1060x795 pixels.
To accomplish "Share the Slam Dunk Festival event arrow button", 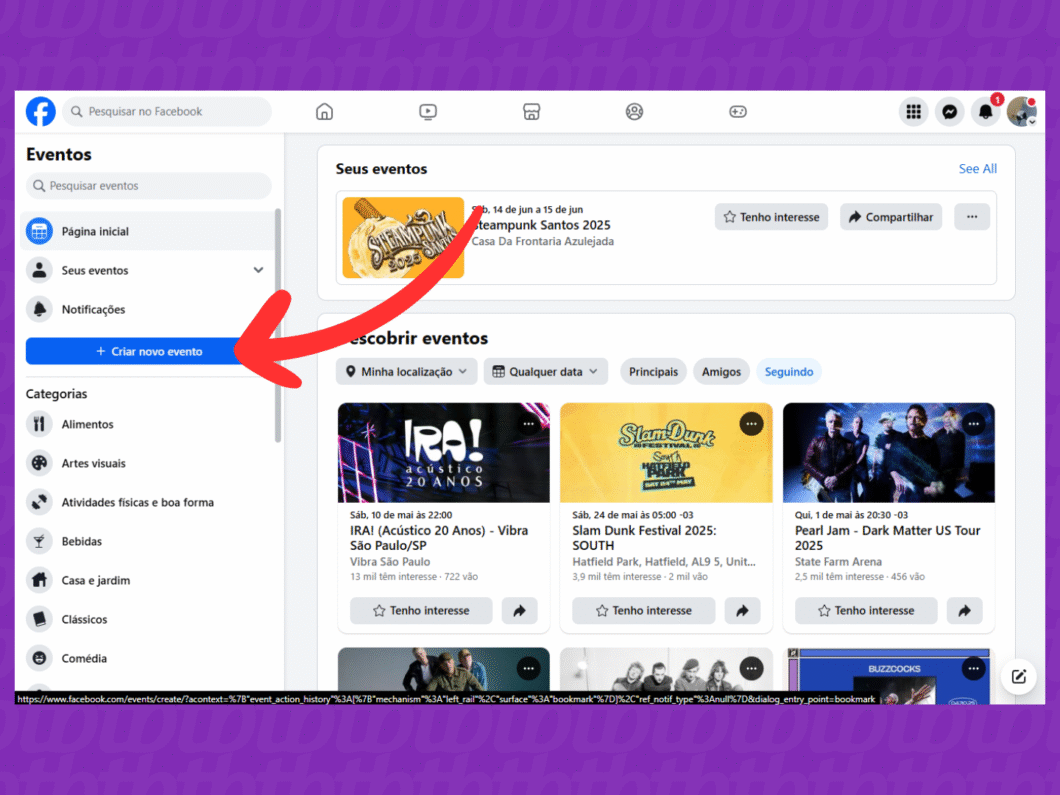I will pyautogui.click(x=742, y=610).
